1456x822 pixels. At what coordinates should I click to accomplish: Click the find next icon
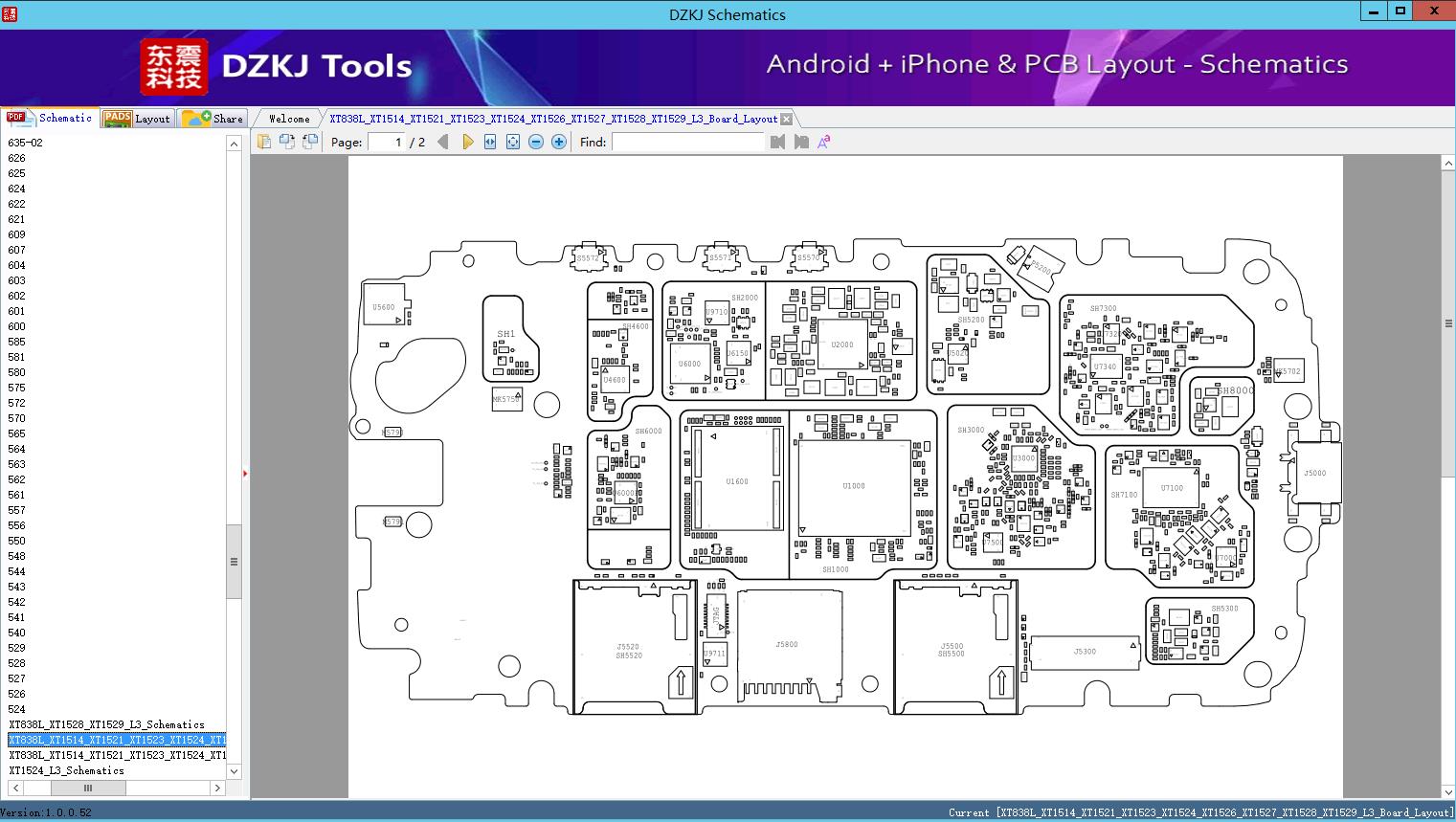pyautogui.click(x=801, y=142)
